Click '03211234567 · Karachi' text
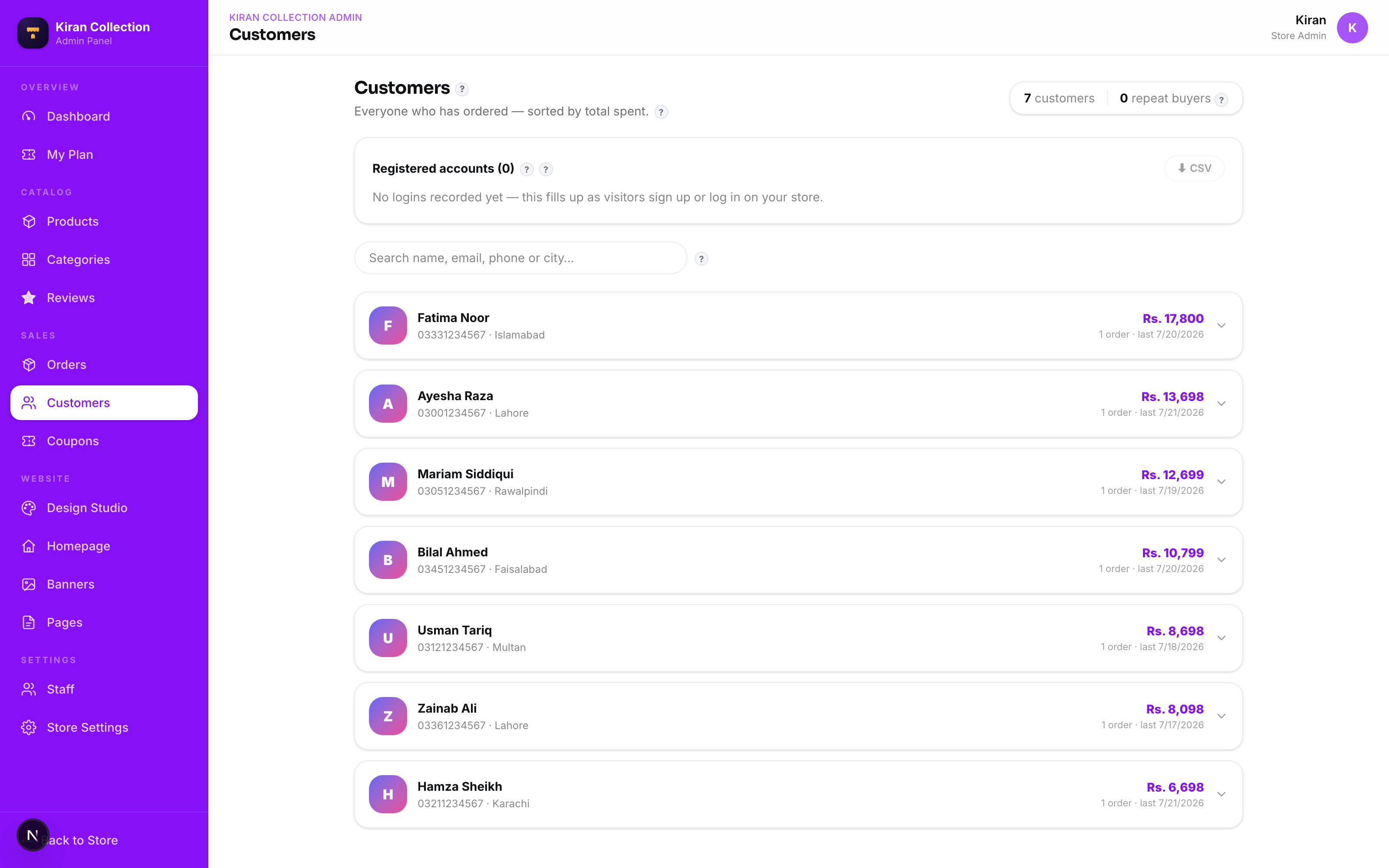1389x868 pixels. pyautogui.click(x=474, y=804)
